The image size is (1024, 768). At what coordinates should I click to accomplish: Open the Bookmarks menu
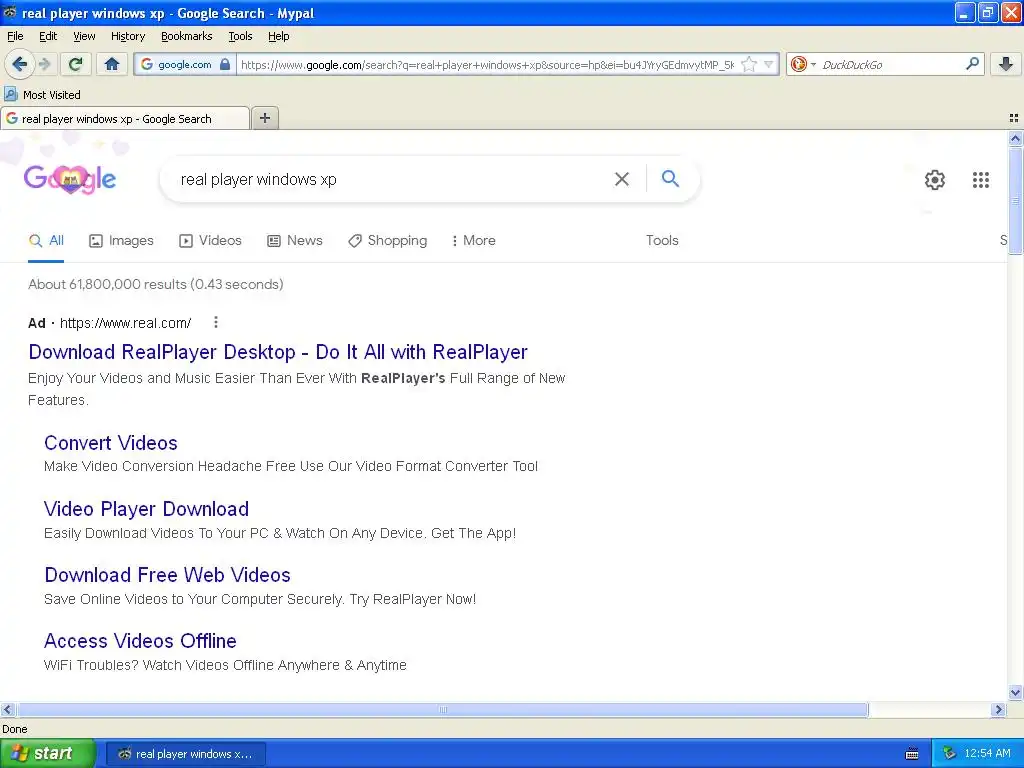click(186, 36)
